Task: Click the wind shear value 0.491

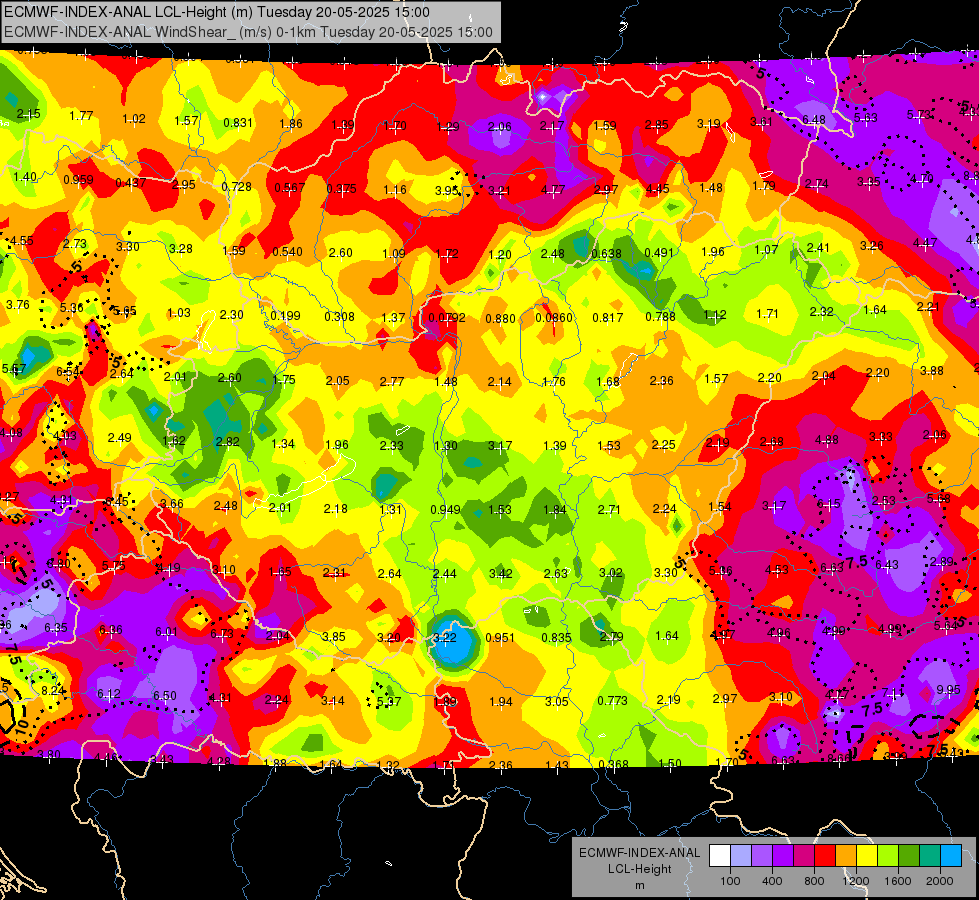Action: pos(659,252)
